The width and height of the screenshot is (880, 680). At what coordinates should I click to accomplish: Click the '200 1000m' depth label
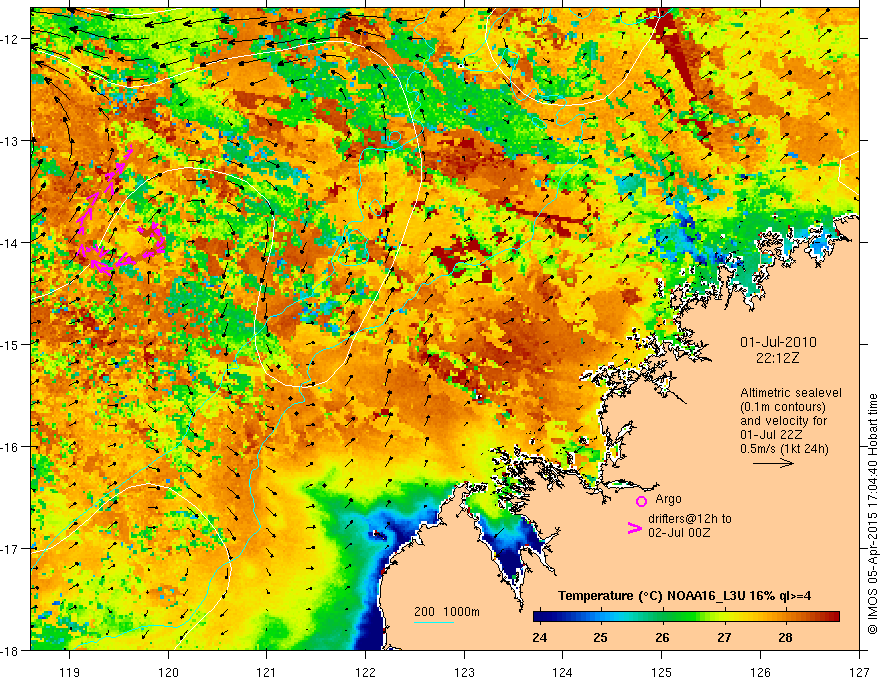[x=447, y=612]
